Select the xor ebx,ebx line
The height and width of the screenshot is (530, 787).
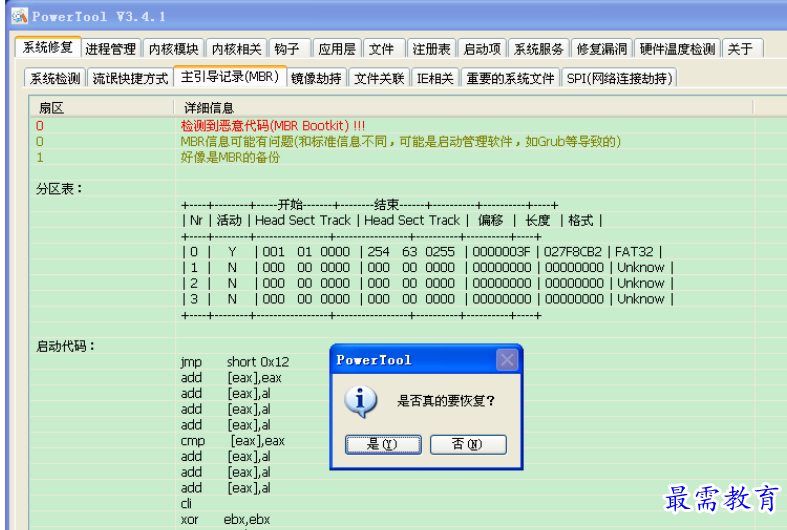point(225,519)
